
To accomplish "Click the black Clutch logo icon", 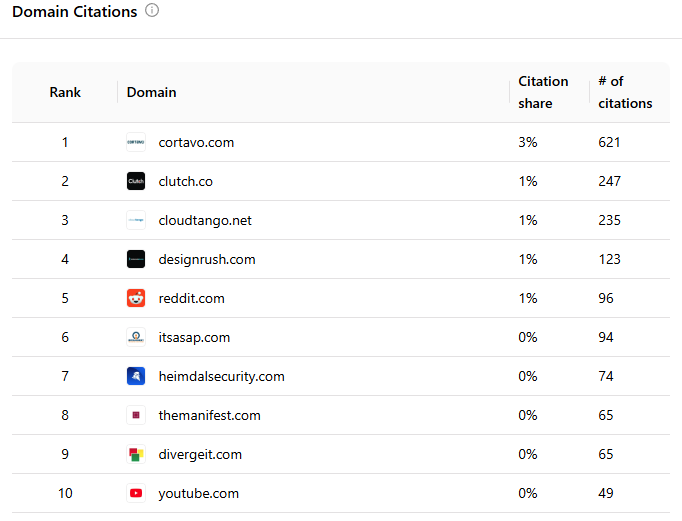I will 136,181.
